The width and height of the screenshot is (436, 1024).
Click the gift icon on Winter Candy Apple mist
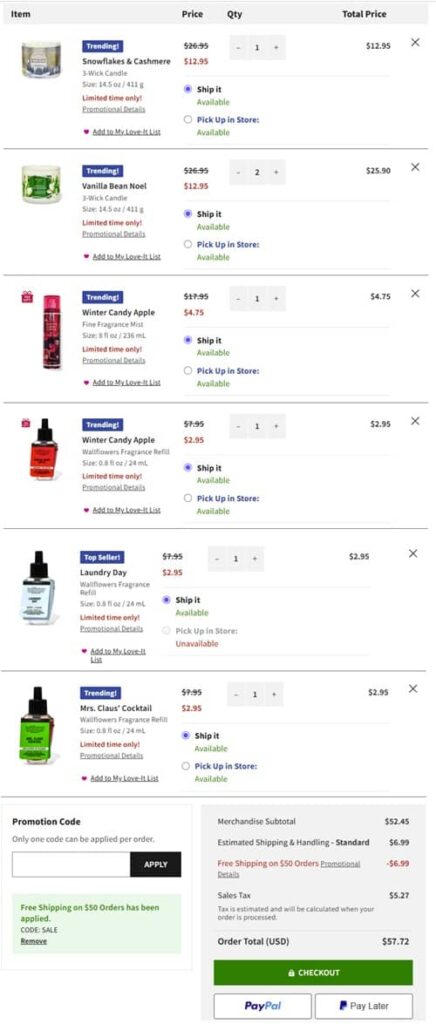point(27,297)
